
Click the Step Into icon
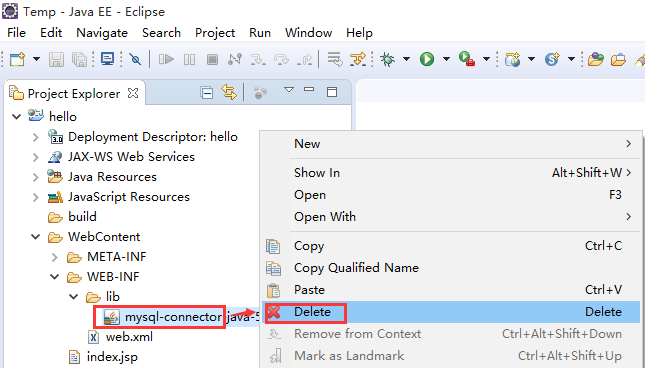point(258,60)
